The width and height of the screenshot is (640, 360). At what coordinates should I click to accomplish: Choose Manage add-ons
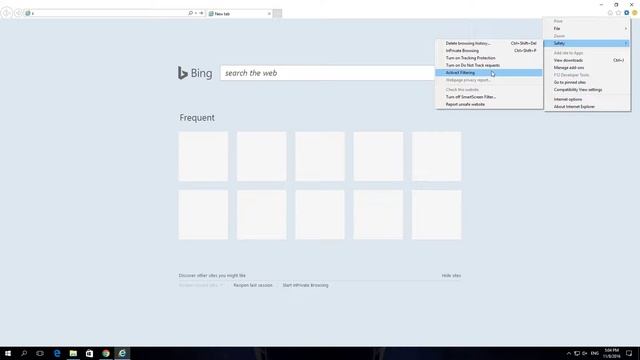point(587,68)
